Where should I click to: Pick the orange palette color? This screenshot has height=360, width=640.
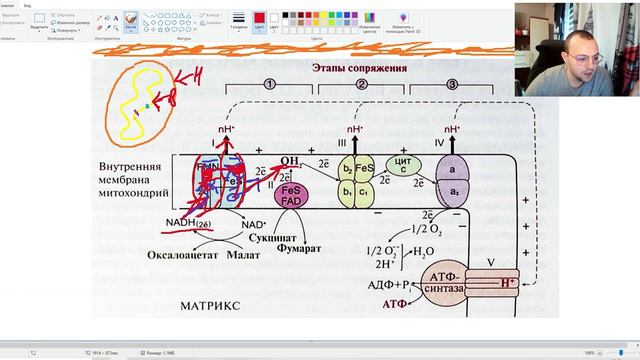click(316, 15)
